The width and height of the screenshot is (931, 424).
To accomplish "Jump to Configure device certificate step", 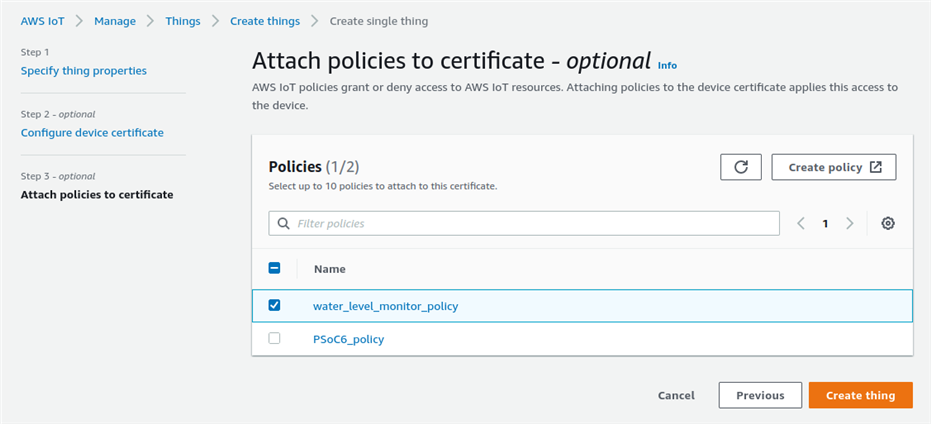I will pos(92,132).
